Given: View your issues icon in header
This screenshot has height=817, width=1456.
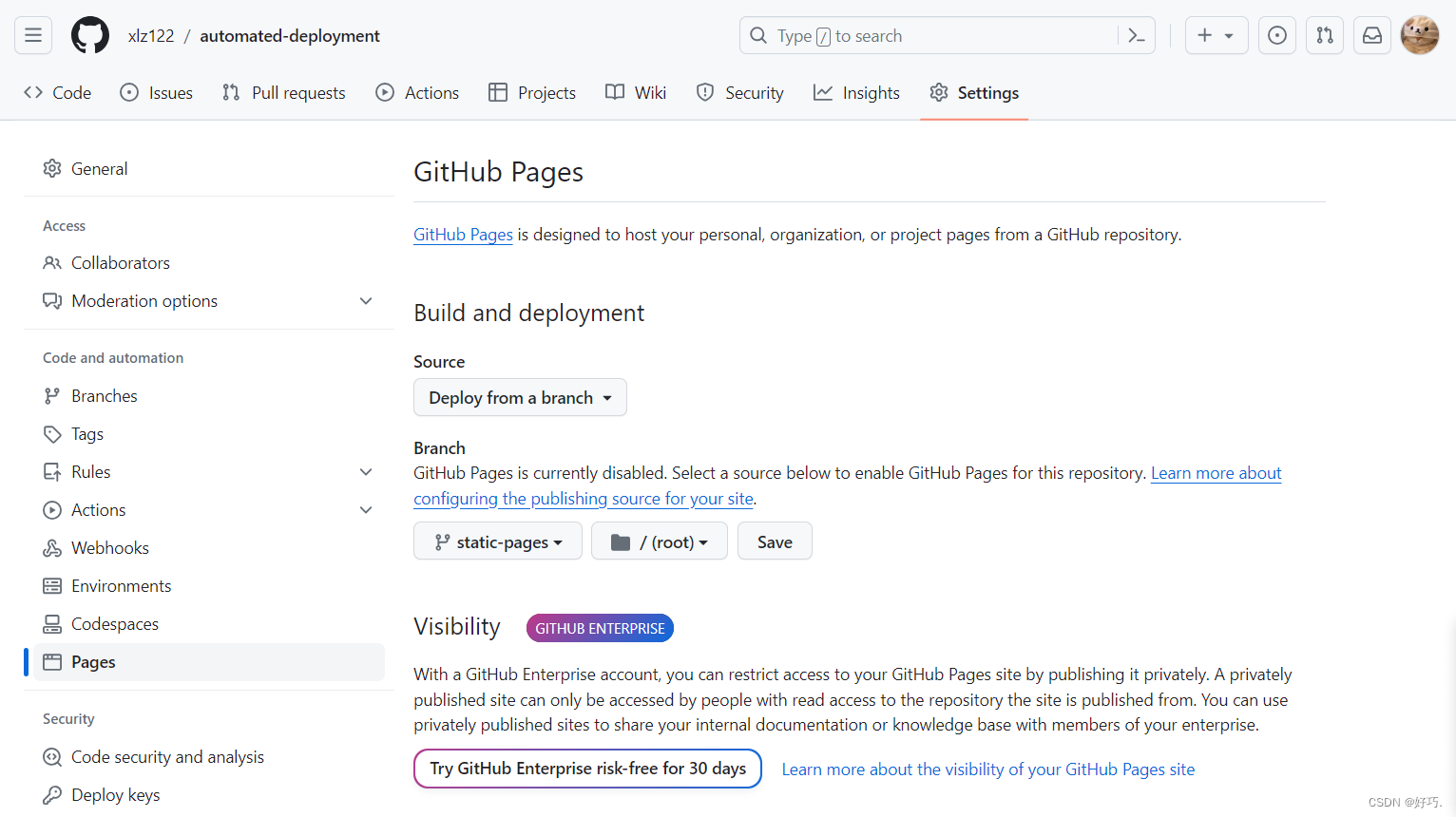Looking at the screenshot, I should [x=1277, y=35].
